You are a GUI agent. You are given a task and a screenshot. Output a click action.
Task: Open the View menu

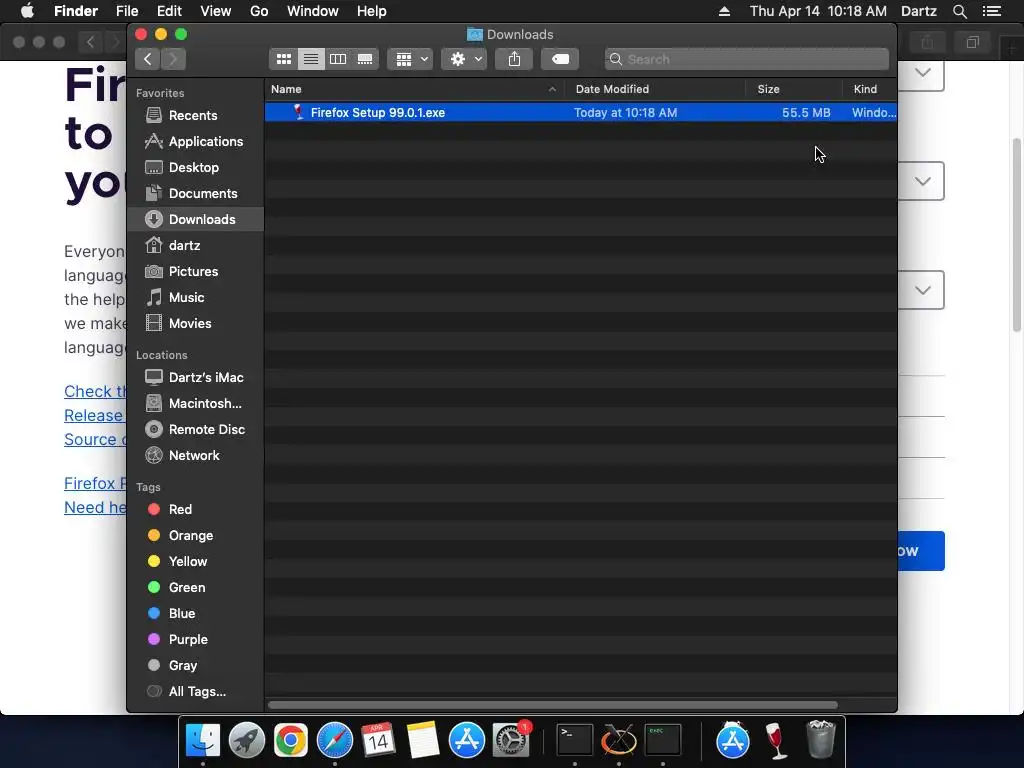point(216,11)
